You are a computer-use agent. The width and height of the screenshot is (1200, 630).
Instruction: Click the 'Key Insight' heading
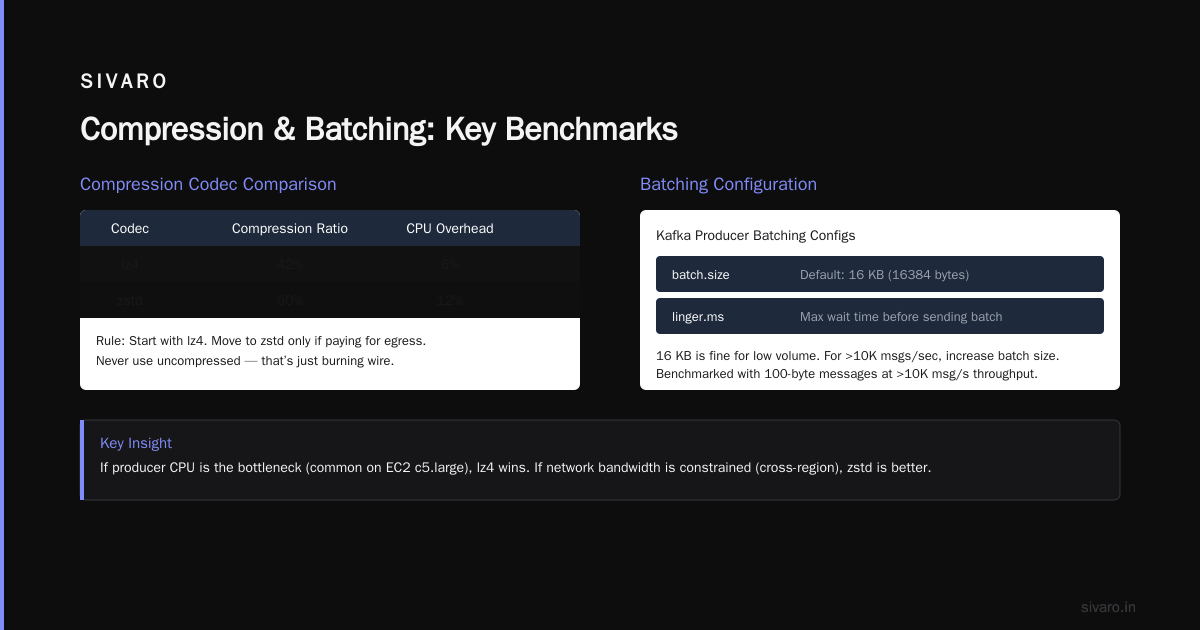[x=136, y=443]
